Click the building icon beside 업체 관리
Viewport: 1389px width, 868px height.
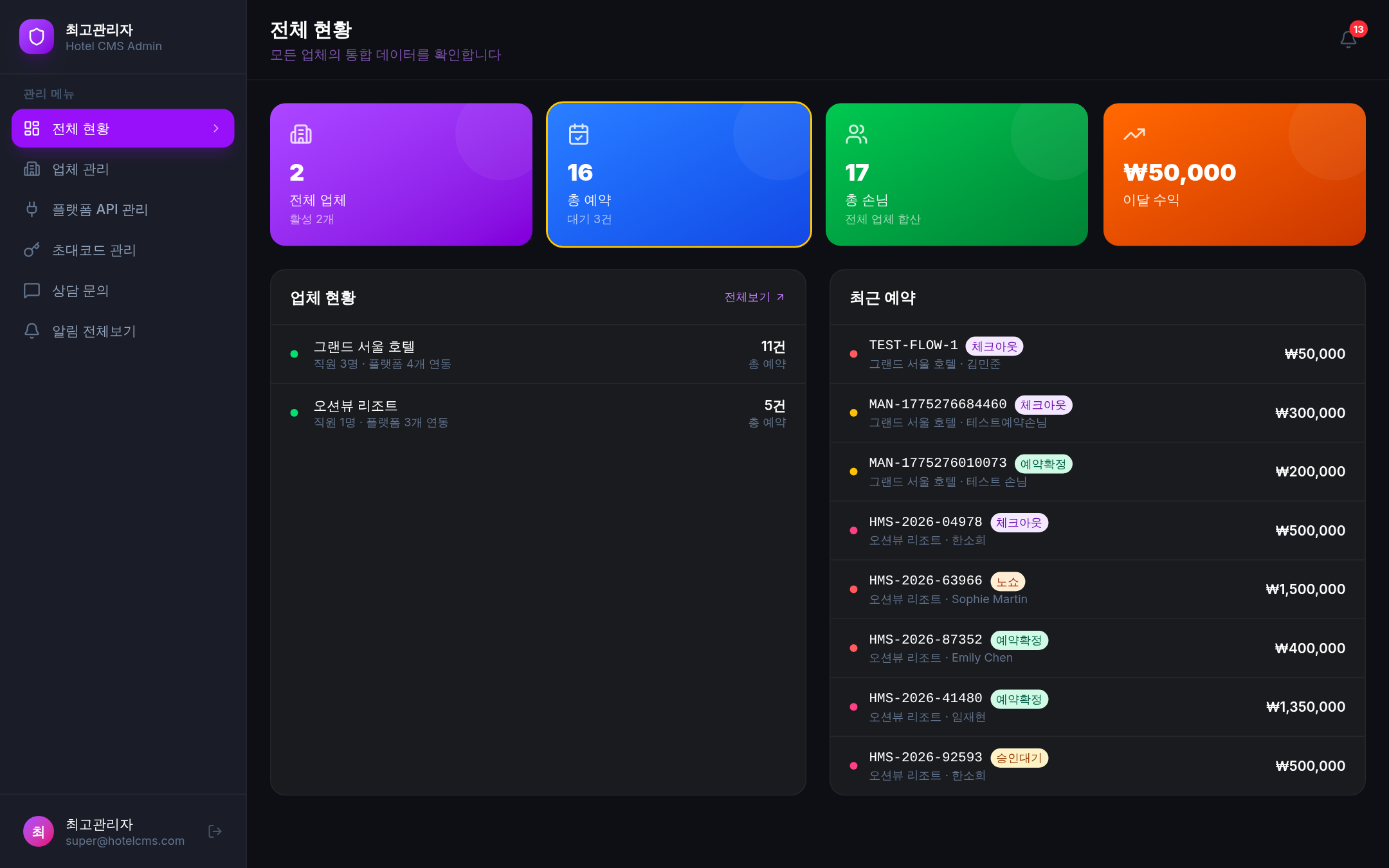(32, 168)
